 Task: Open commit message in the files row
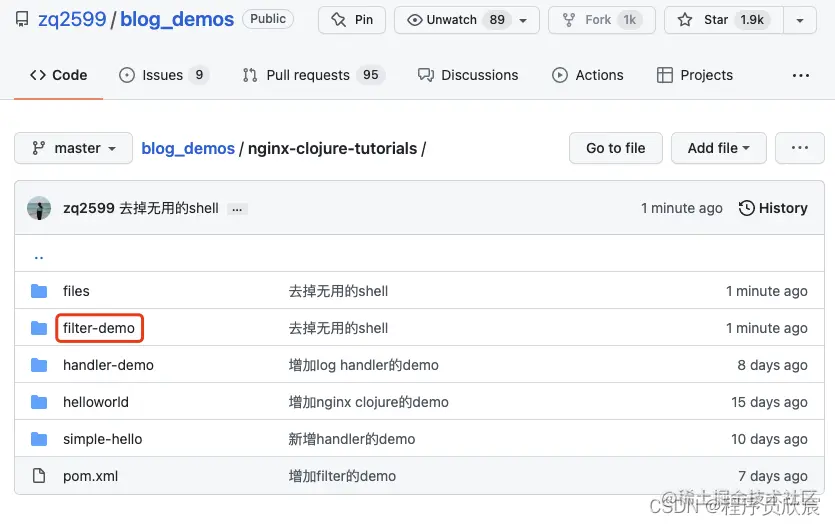(338, 291)
